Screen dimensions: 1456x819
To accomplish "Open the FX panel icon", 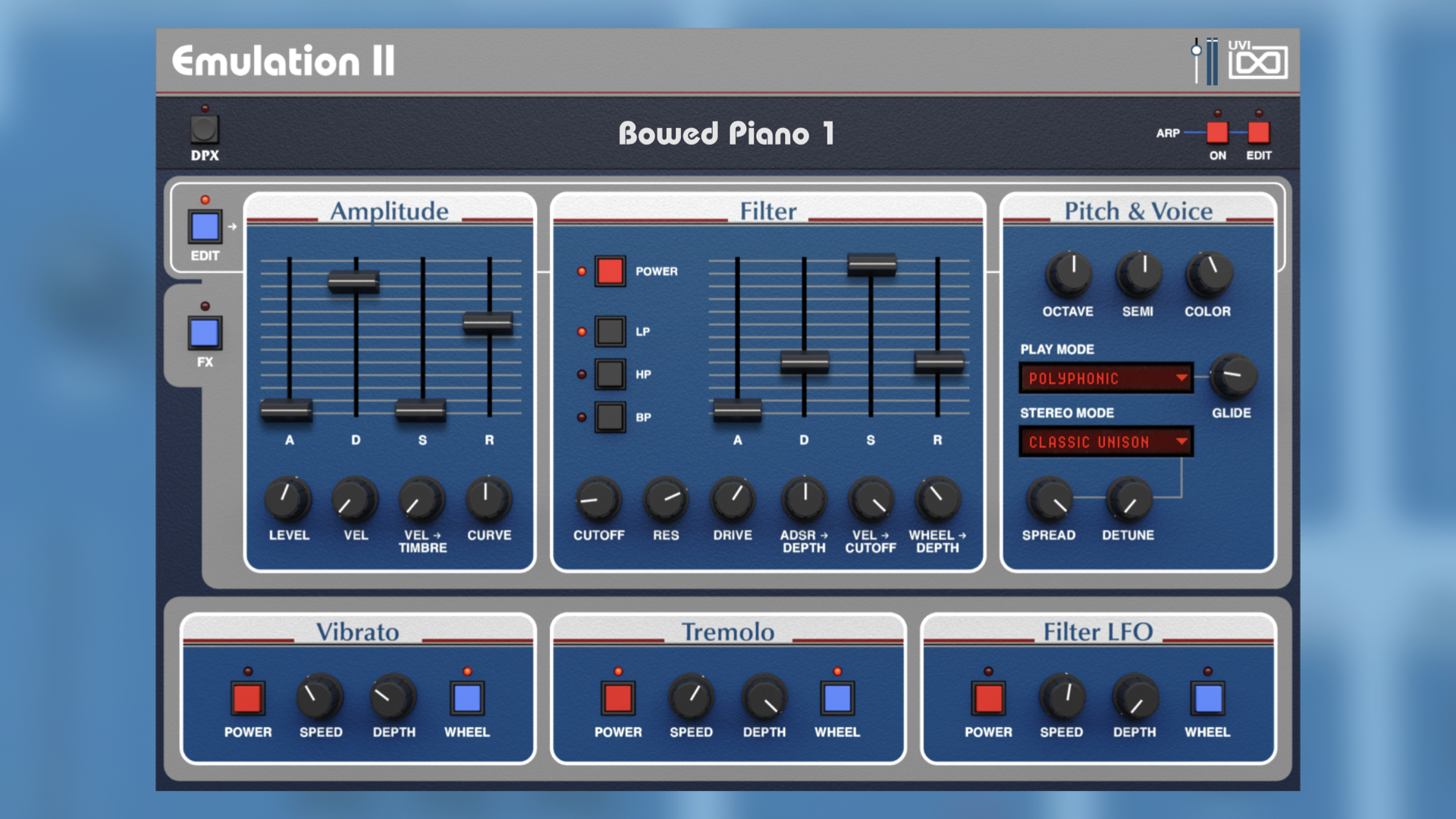I will (203, 332).
